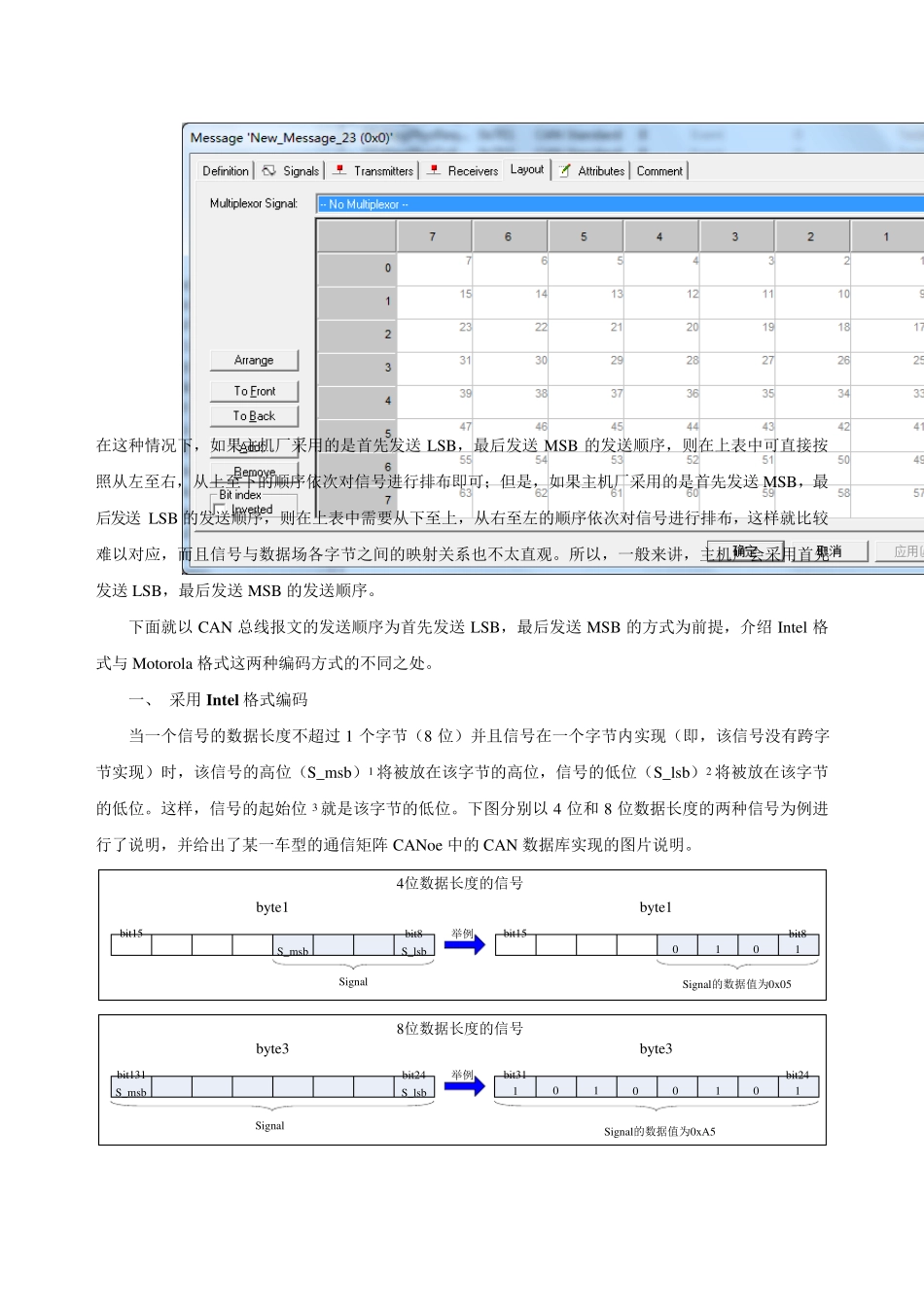Switch to the Transmitters tab
Image resolution: width=924 pixels, height=1307 pixels.
(x=373, y=171)
